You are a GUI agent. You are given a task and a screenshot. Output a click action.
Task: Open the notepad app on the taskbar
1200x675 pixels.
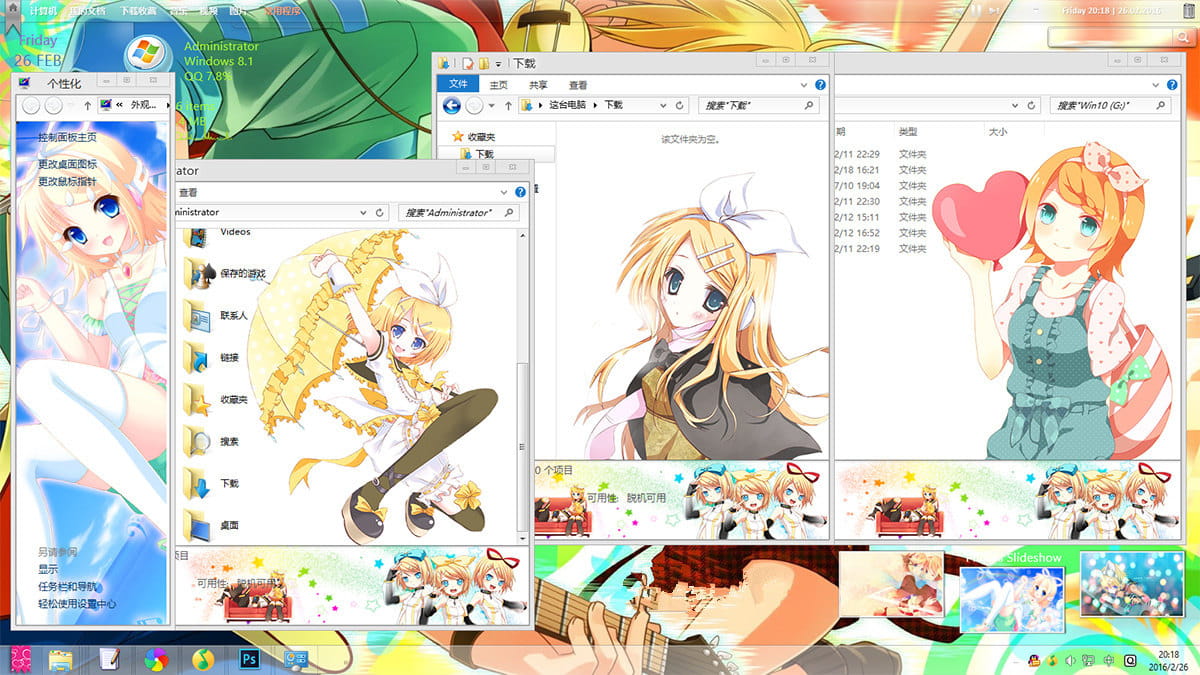(109, 659)
